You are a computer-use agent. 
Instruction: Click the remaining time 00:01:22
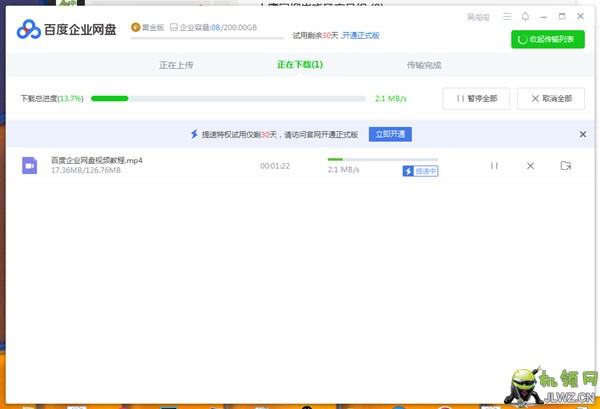(x=275, y=166)
